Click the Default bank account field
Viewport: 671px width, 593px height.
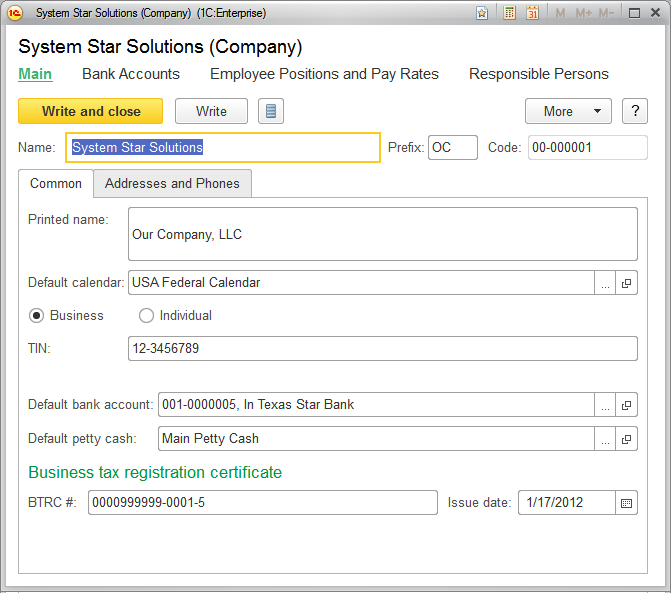tap(376, 405)
